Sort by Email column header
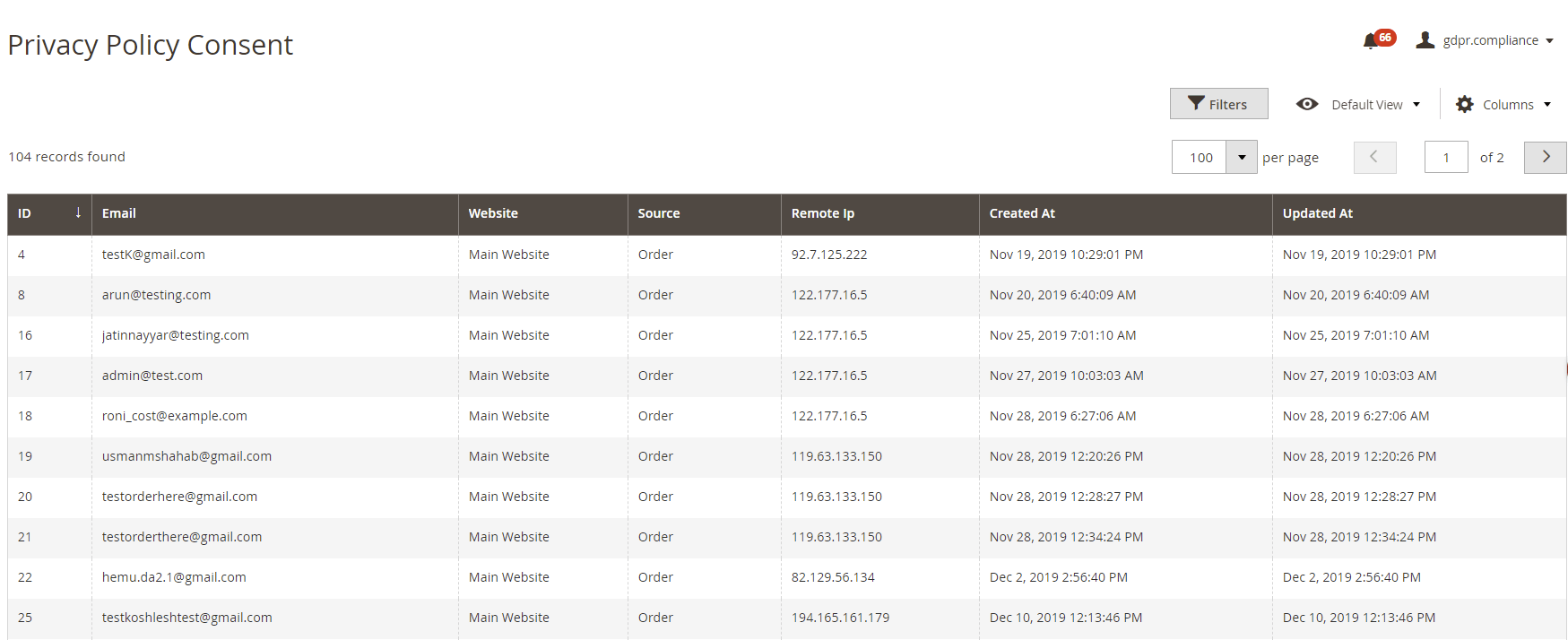The width and height of the screenshot is (1568, 640). pos(119,213)
